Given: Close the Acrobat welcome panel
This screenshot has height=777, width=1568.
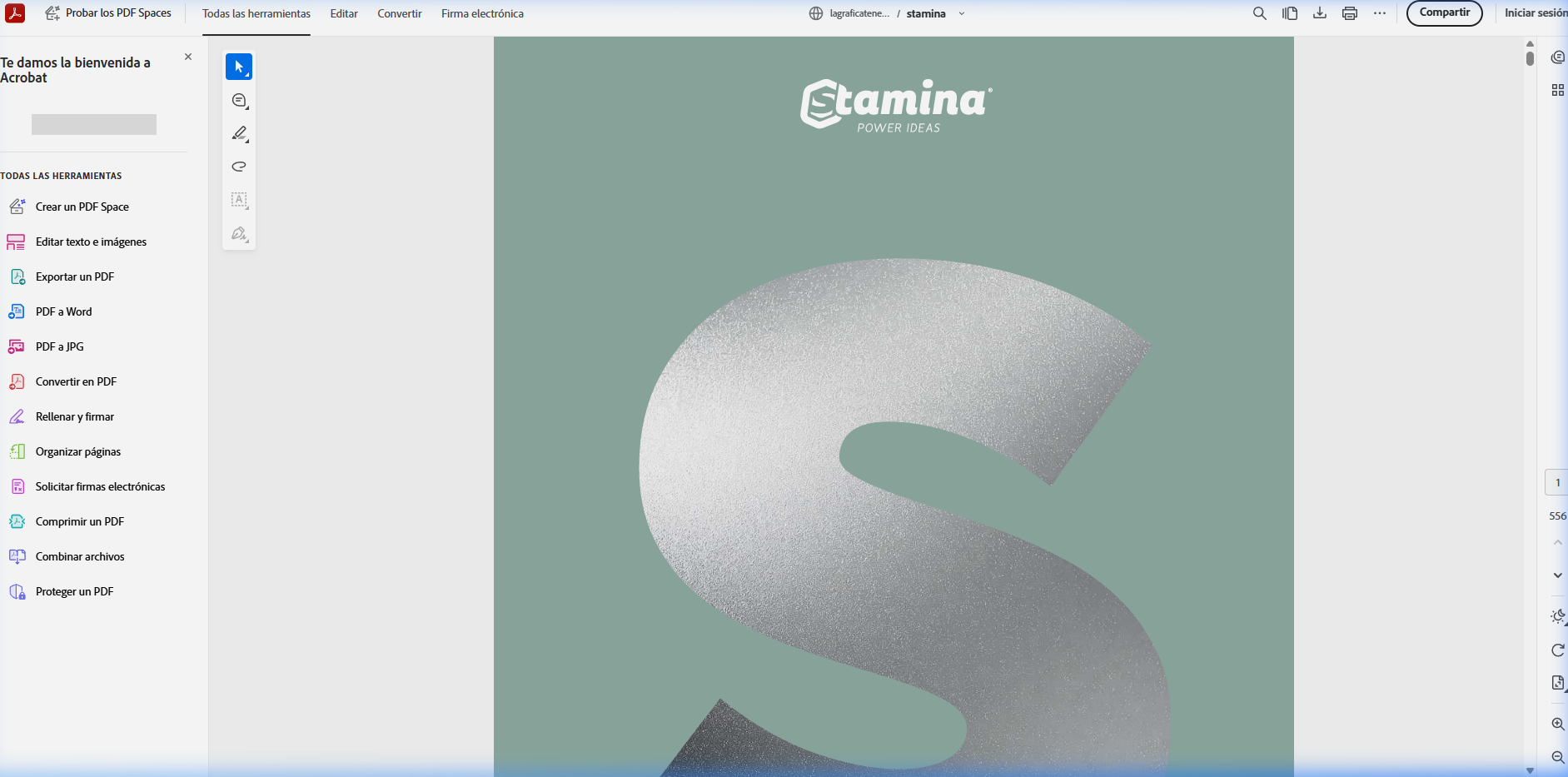Looking at the screenshot, I should (188, 57).
